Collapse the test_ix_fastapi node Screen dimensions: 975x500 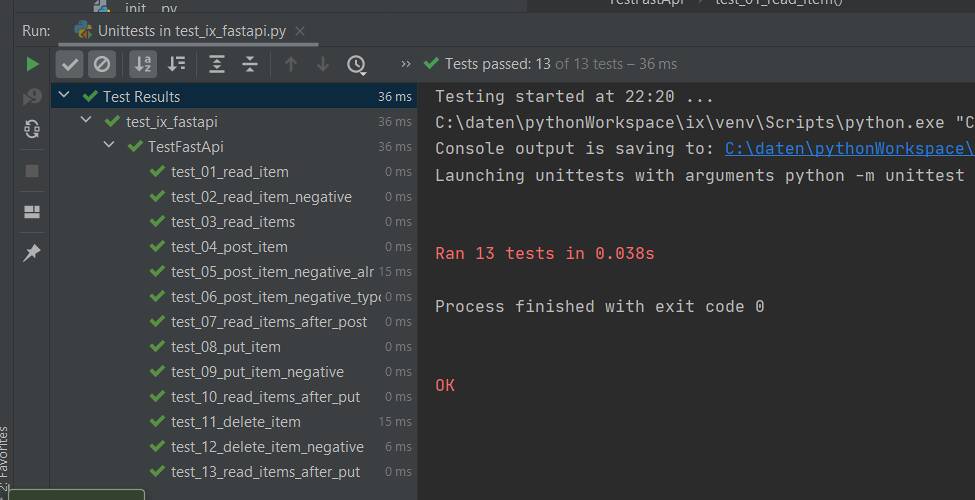pos(86,120)
